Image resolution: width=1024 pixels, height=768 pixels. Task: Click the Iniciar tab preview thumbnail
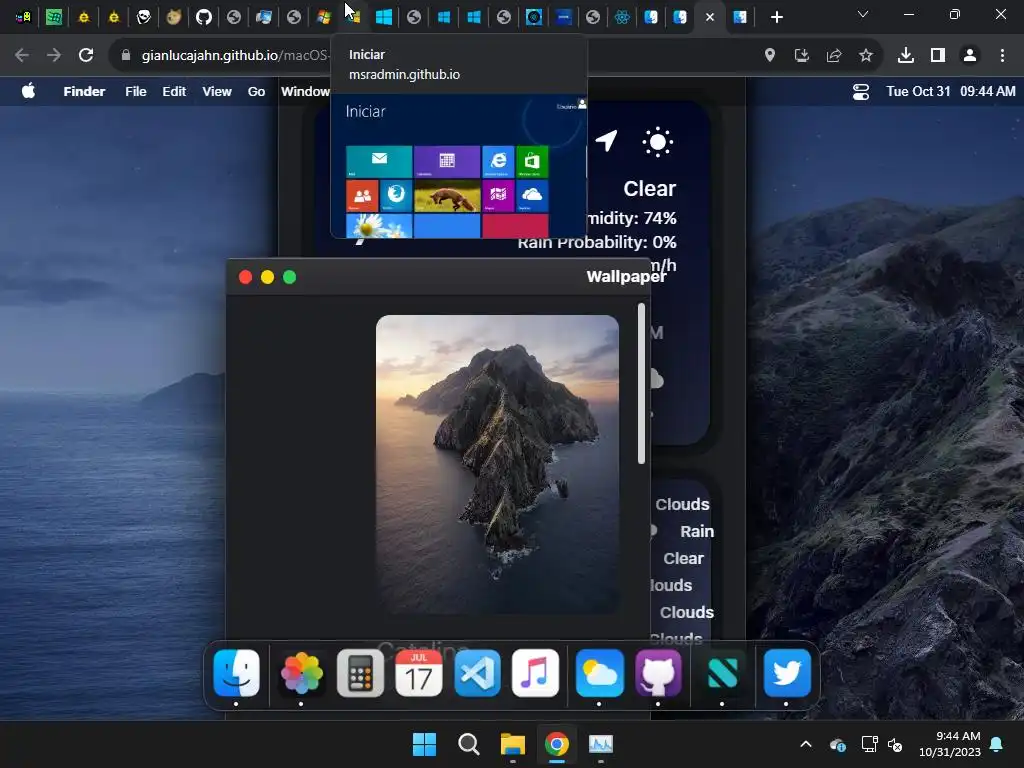tap(459, 166)
